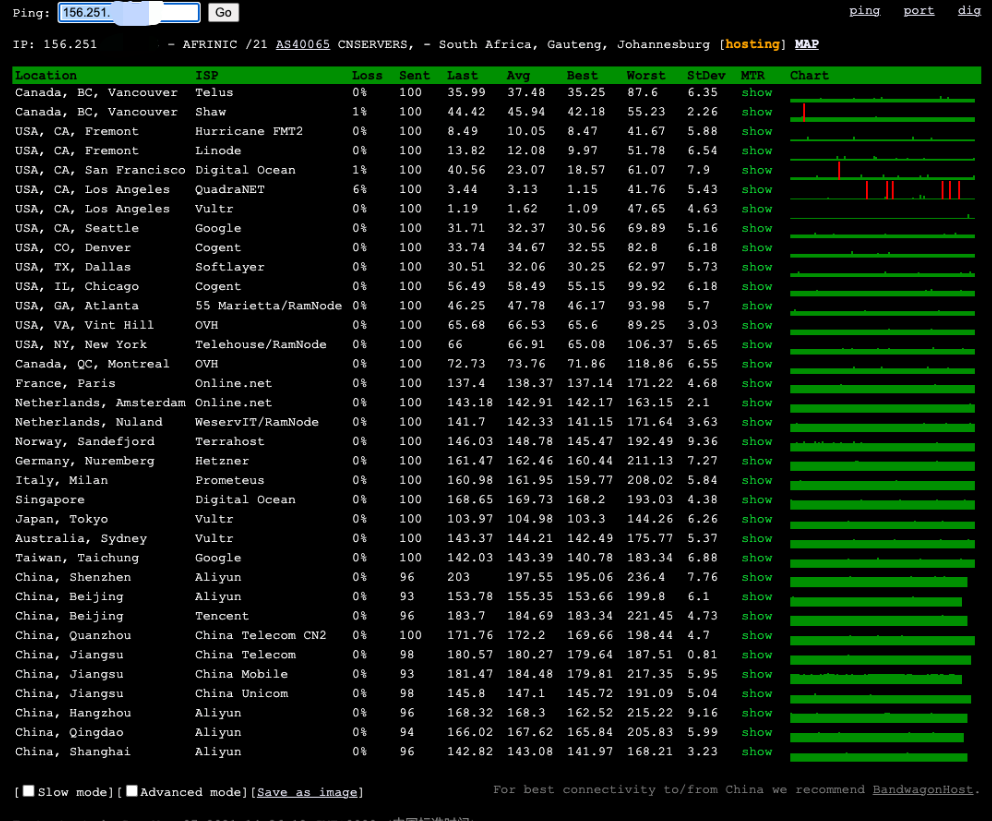Viewport: 992px width, 821px height.
Task: Show MTR for Dallas Softlayer row
Action: tap(757, 267)
